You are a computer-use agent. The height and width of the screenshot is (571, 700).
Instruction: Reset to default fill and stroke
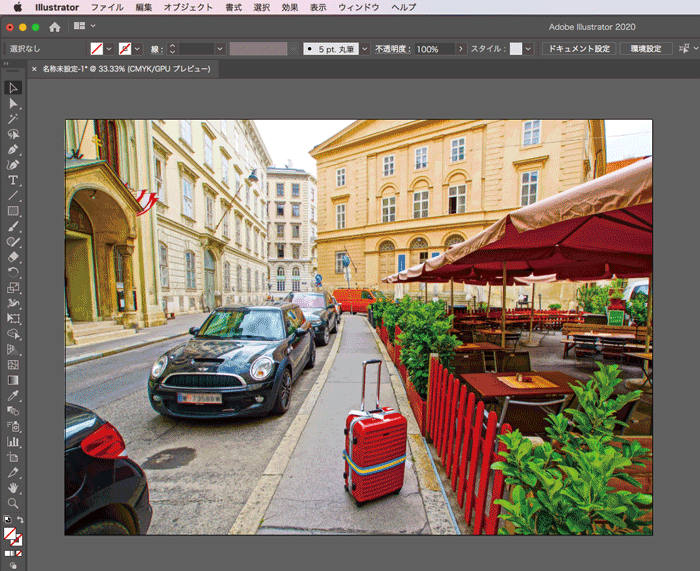(8, 520)
